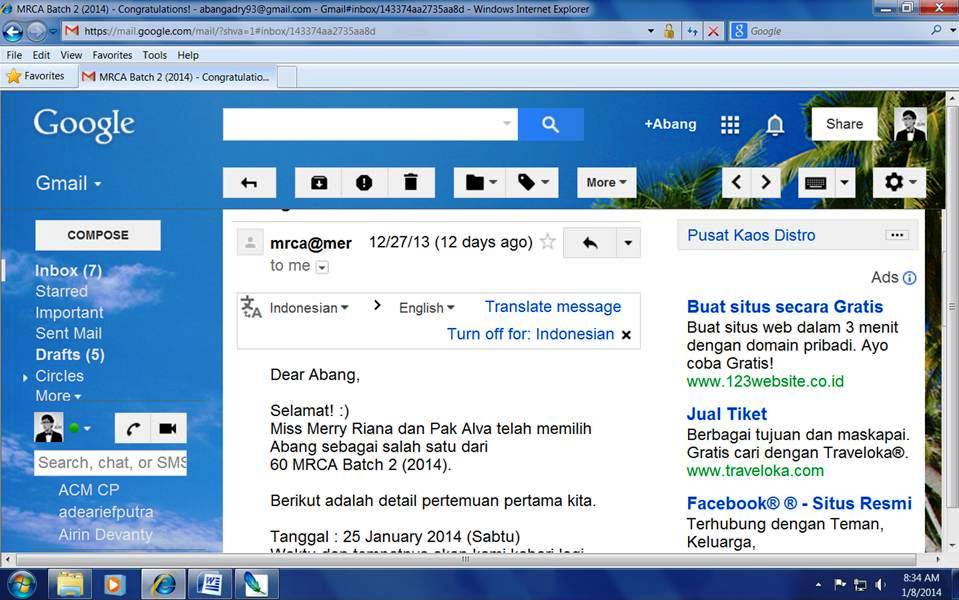The height and width of the screenshot is (600, 959).
Task: Open the Google apps grid
Action: pyautogui.click(x=730, y=125)
